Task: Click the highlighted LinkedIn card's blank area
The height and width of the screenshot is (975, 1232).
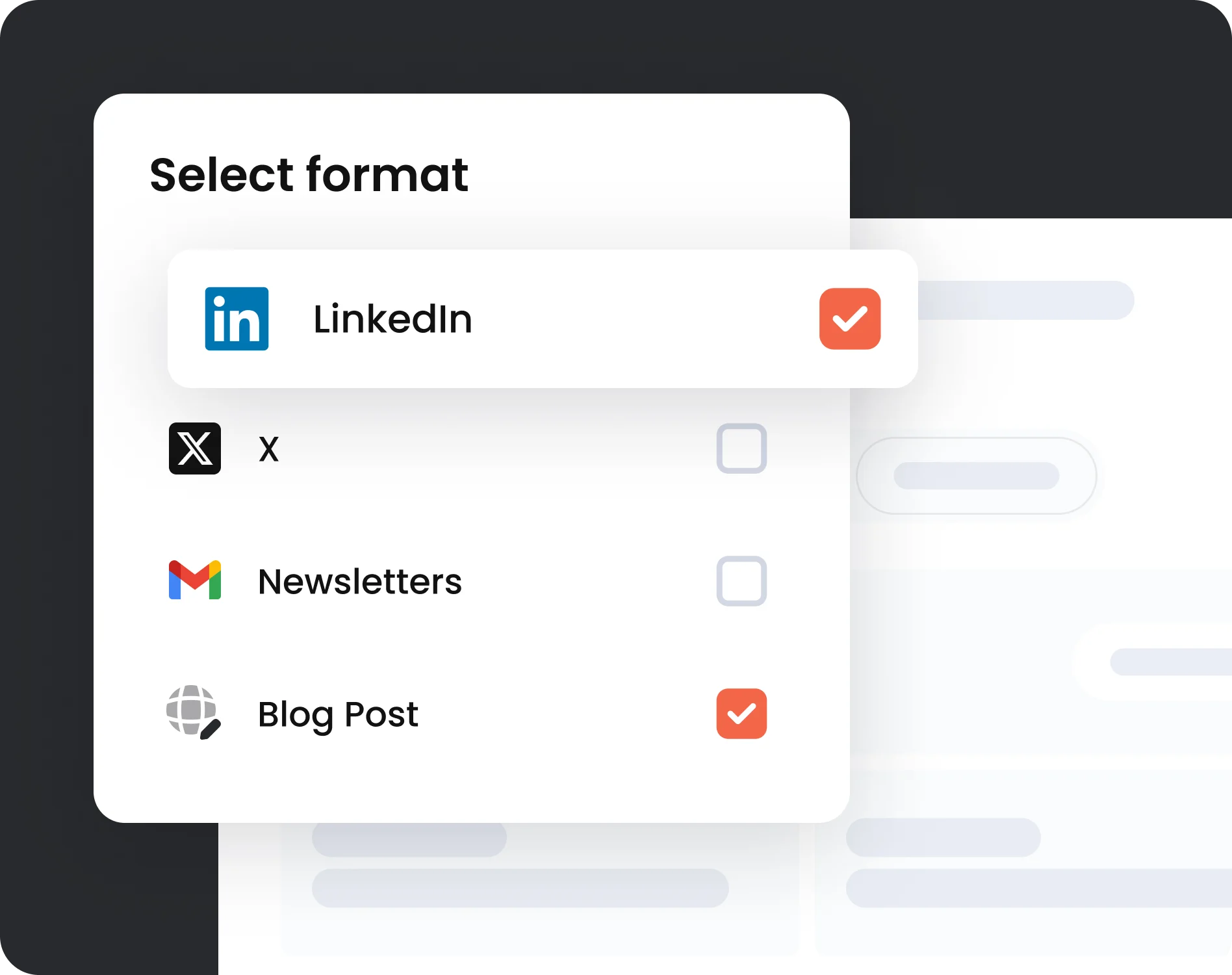Action: coord(643,318)
